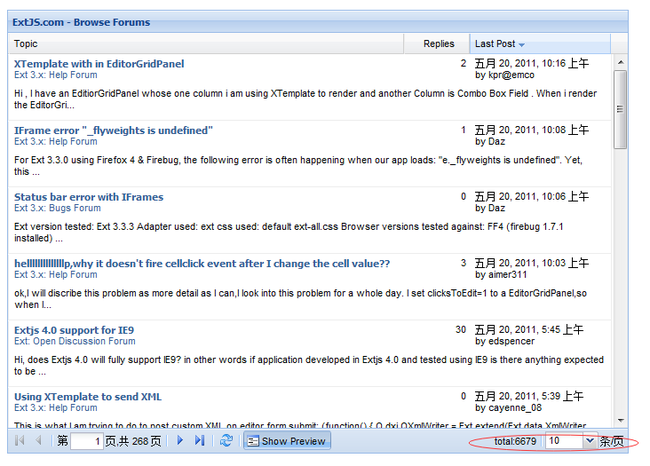Open topic Status bar error with IFrames
The width and height of the screenshot is (650, 466).
89,197
